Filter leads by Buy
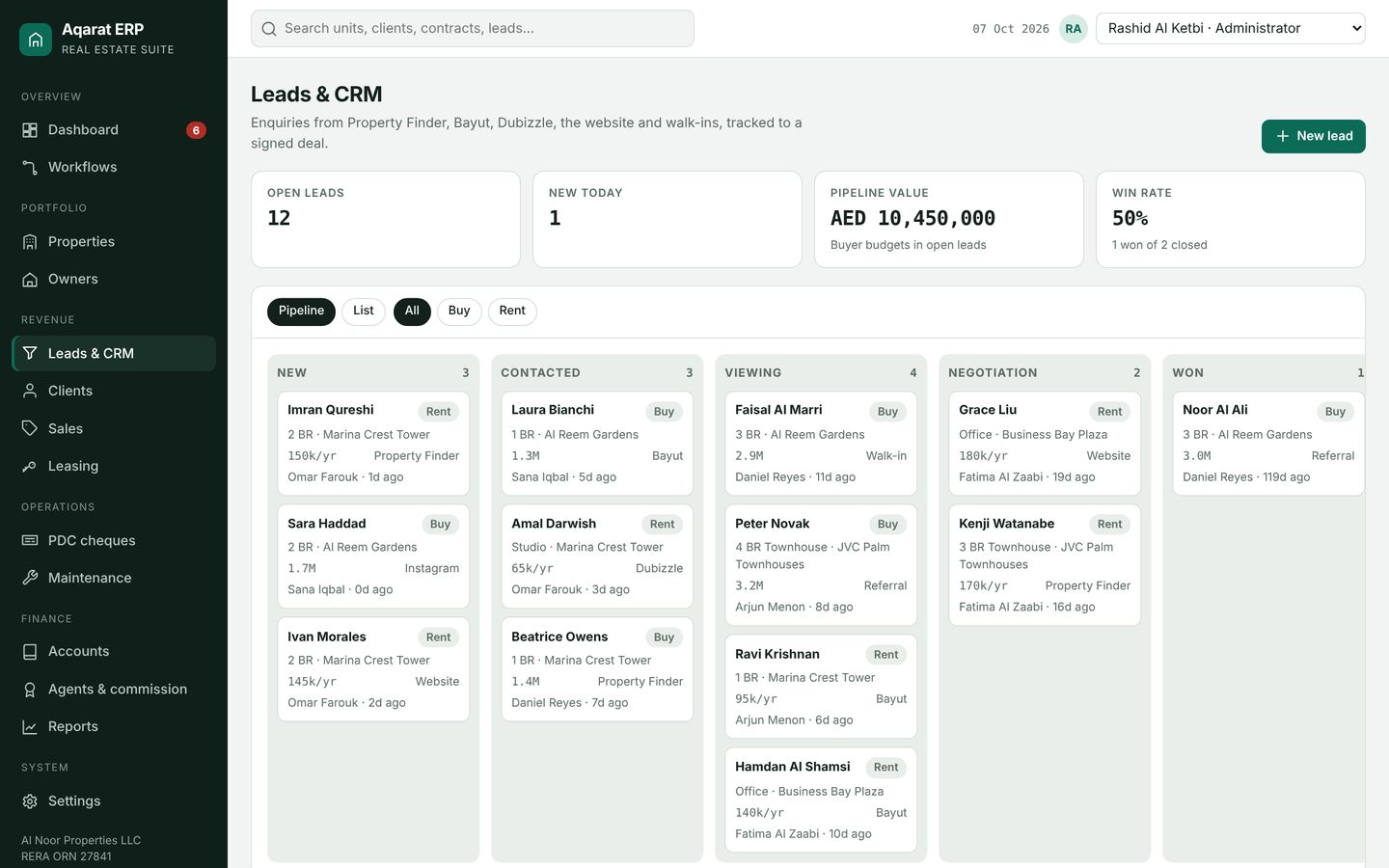The image size is (1389, 868). pyautogui.click(x=459, y=312)
